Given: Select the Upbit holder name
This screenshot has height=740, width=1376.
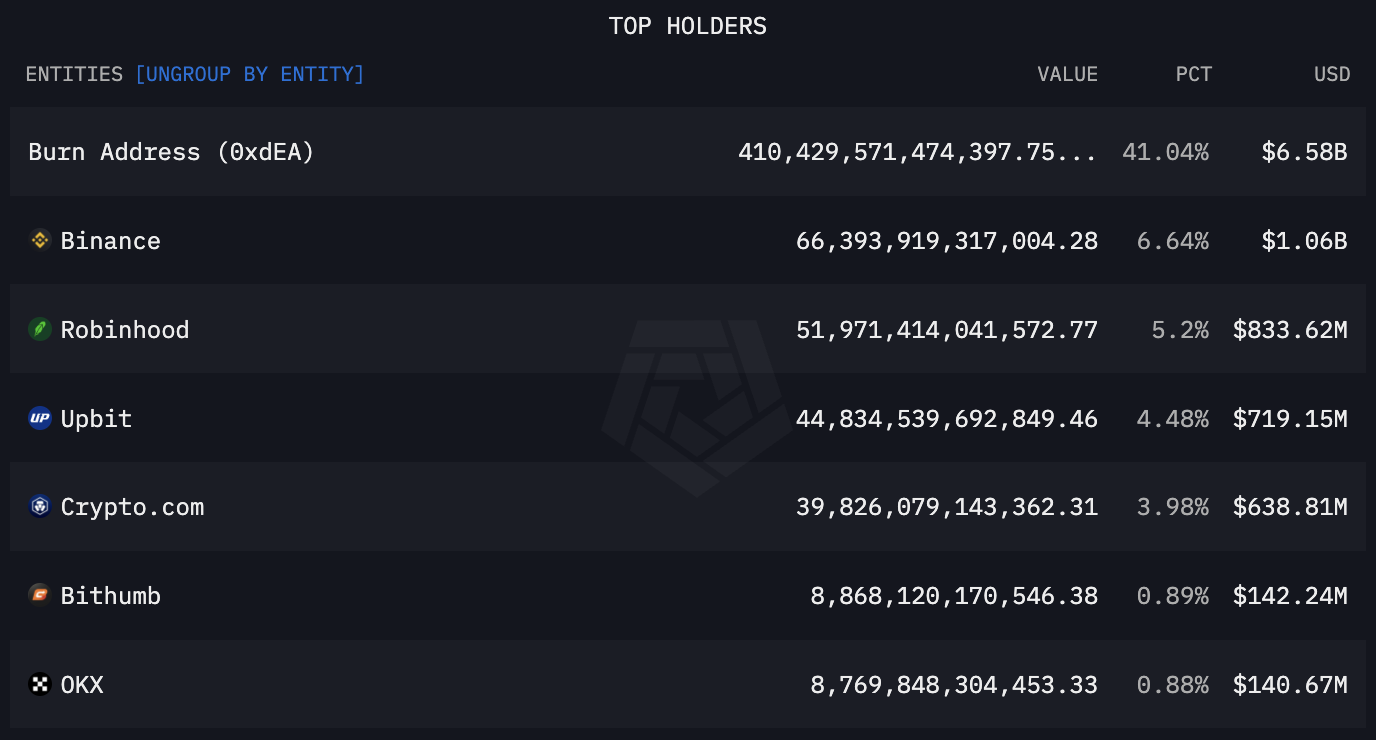Looking at the screenshot, I should pyautogui.click(x=96, y=419).
